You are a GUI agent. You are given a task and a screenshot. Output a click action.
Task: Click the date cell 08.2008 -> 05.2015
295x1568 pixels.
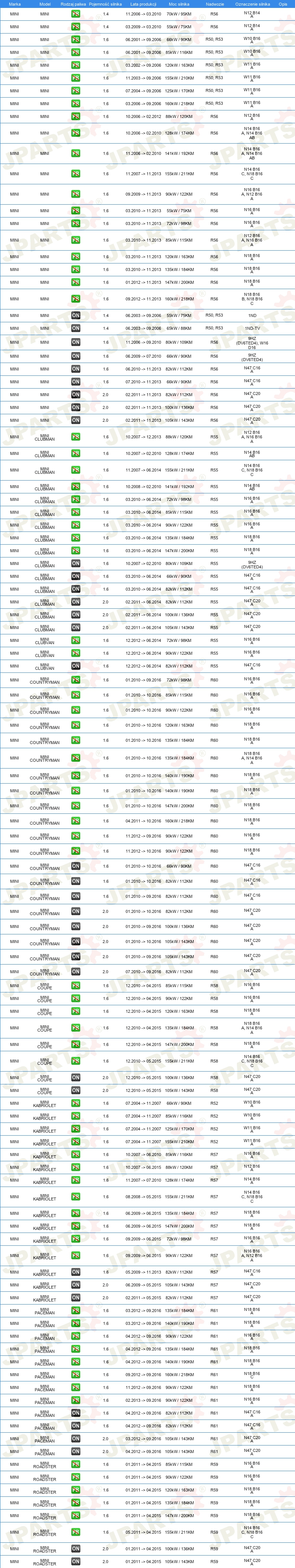pyautogui.click(x=143, y=1197)
